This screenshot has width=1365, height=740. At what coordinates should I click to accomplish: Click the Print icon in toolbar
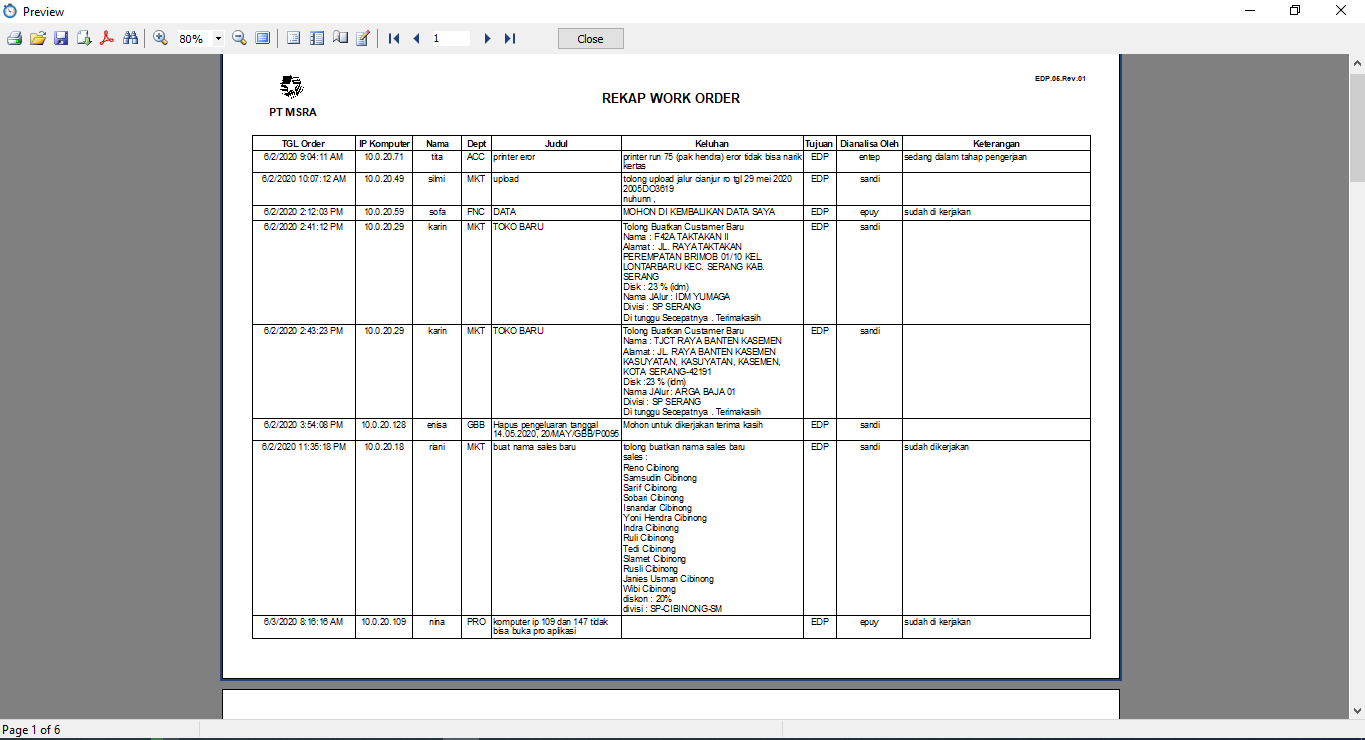tap(14, 38)
